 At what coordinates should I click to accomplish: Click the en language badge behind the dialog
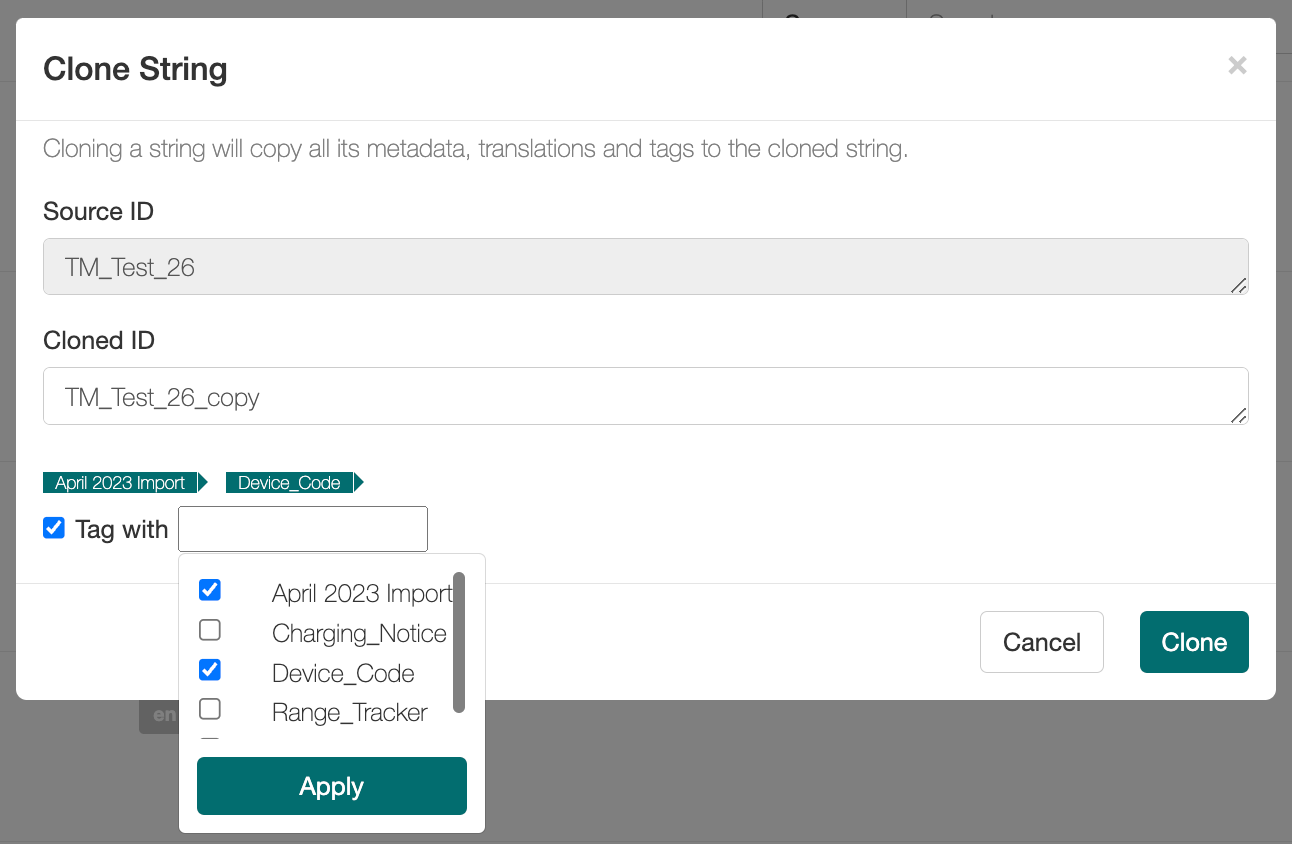[x=167, y=716]
